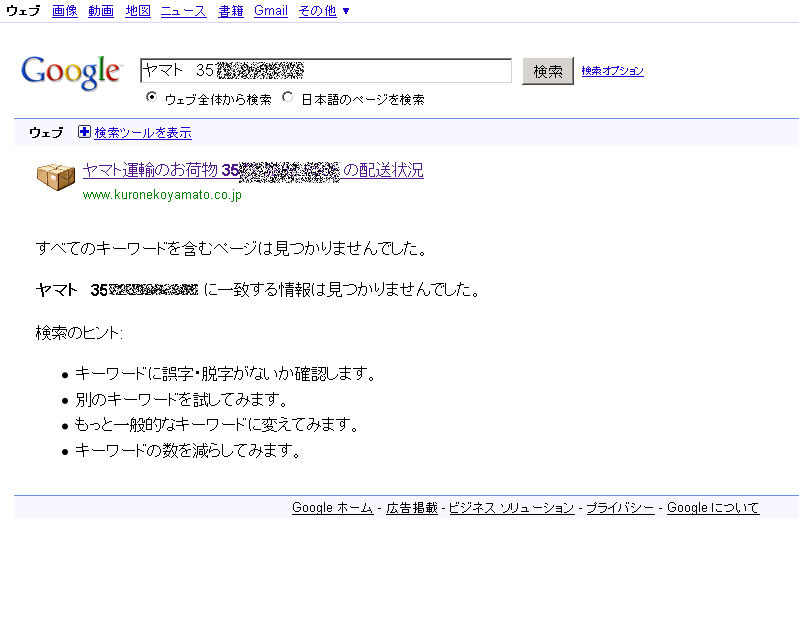799x629 pixels.
Task: Click the Google logo
Action: click(x=71, y=72)
